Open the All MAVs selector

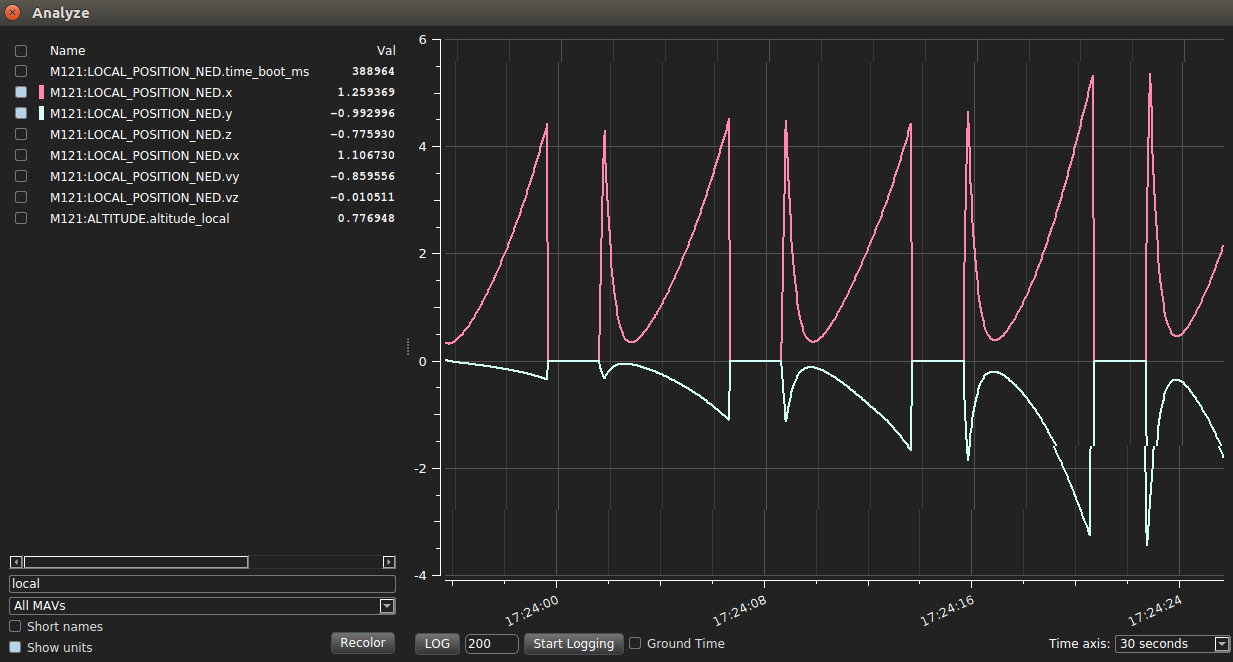(x=200, y=605)
